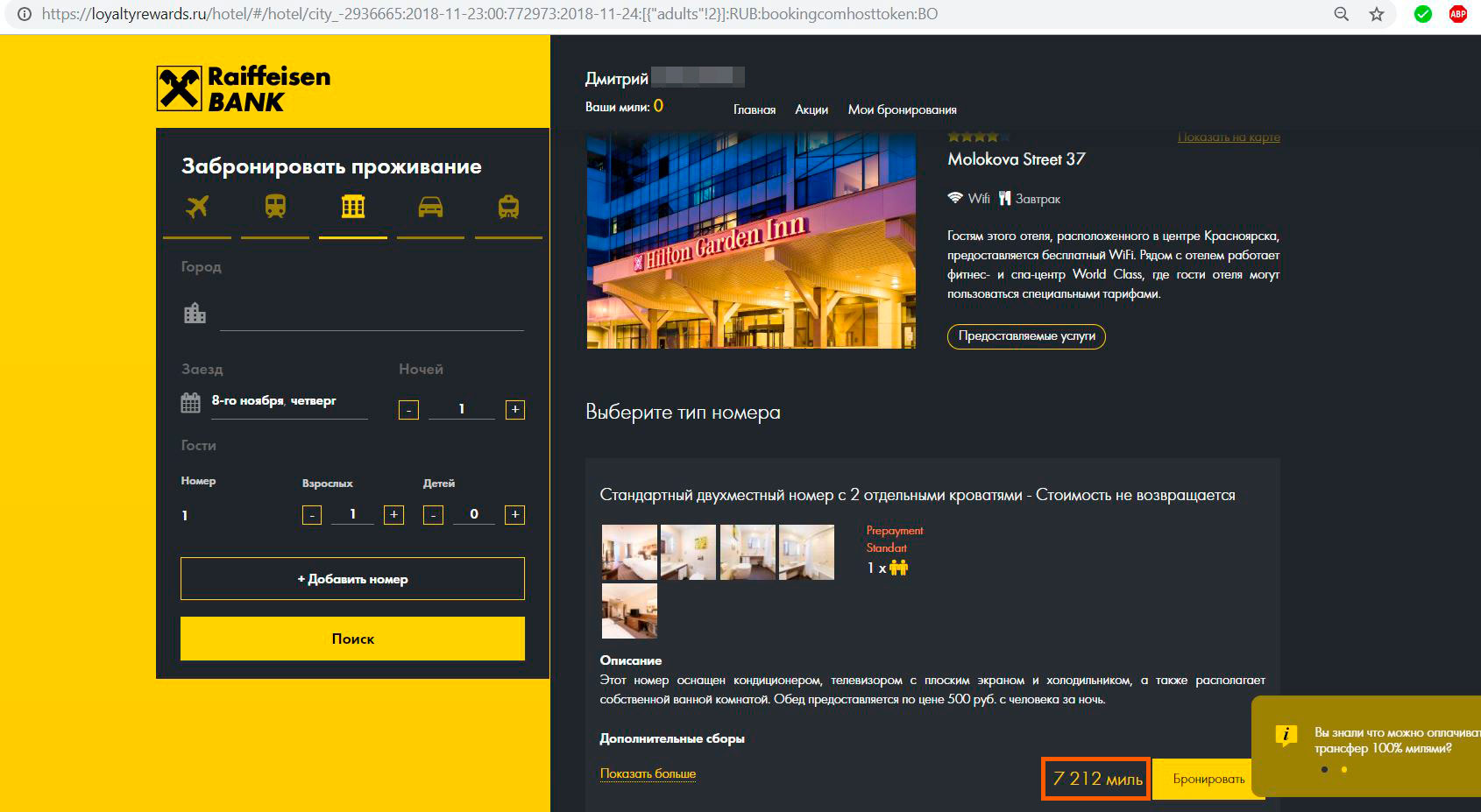Screen dimensions: 1481x812
Task: Open first room photo thumbnail
Action: tap(629, 552)
